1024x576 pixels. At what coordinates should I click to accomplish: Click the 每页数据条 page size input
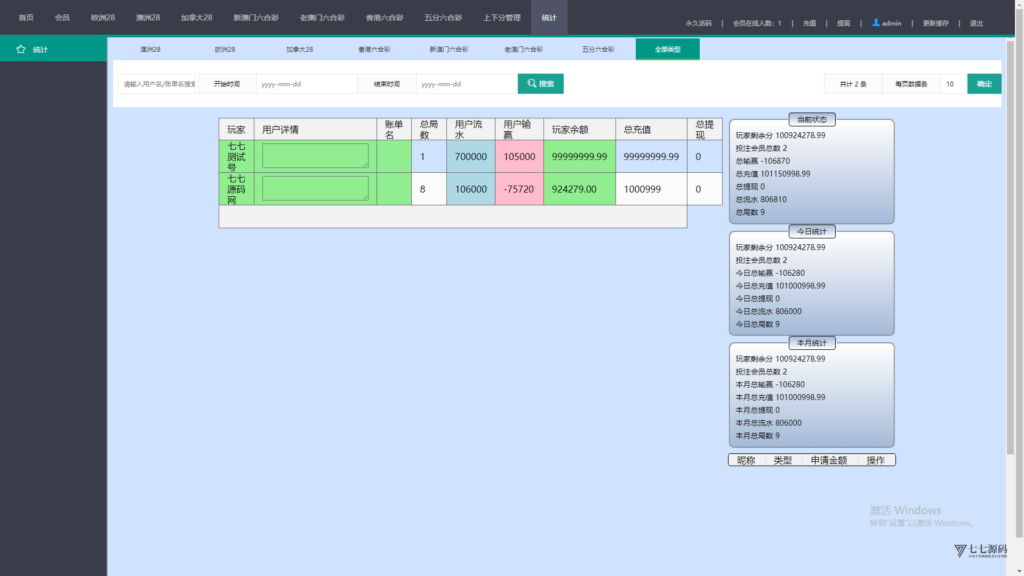pos(952,84)
